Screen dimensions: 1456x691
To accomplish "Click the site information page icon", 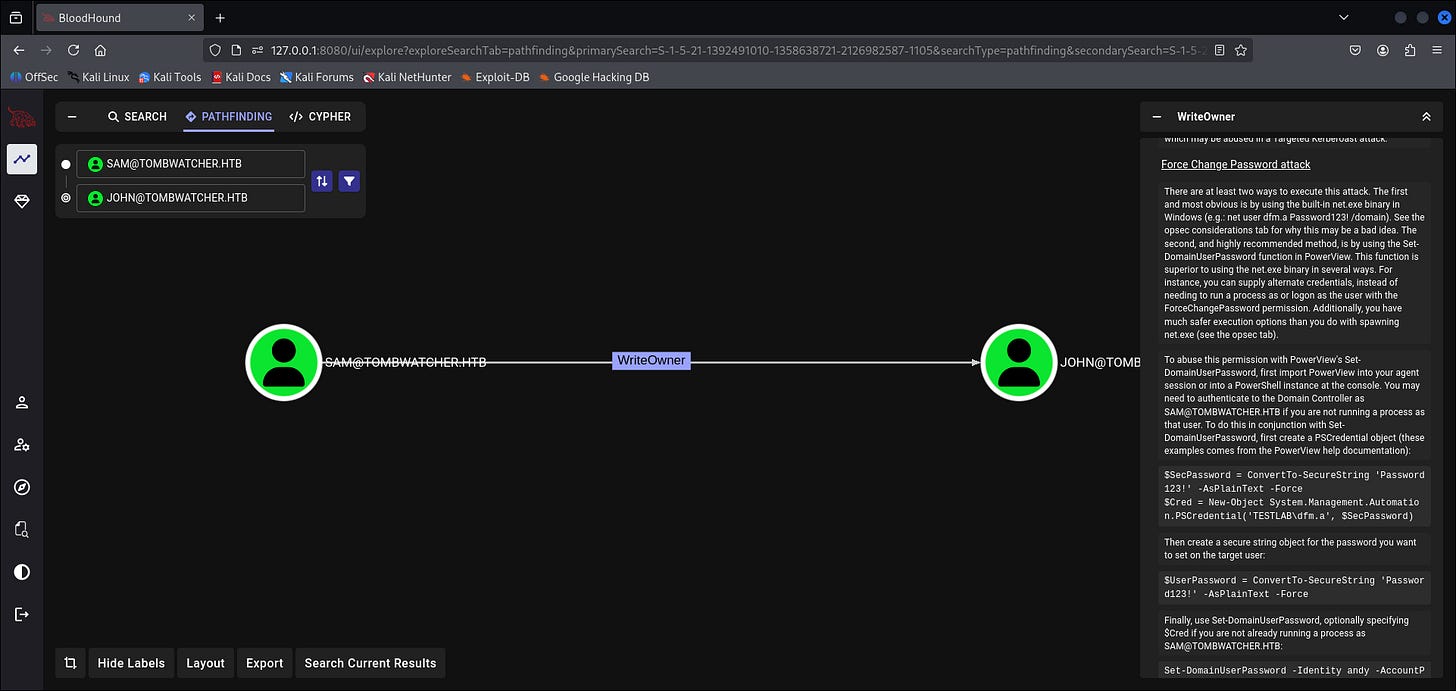I will [x=236, y=50].
